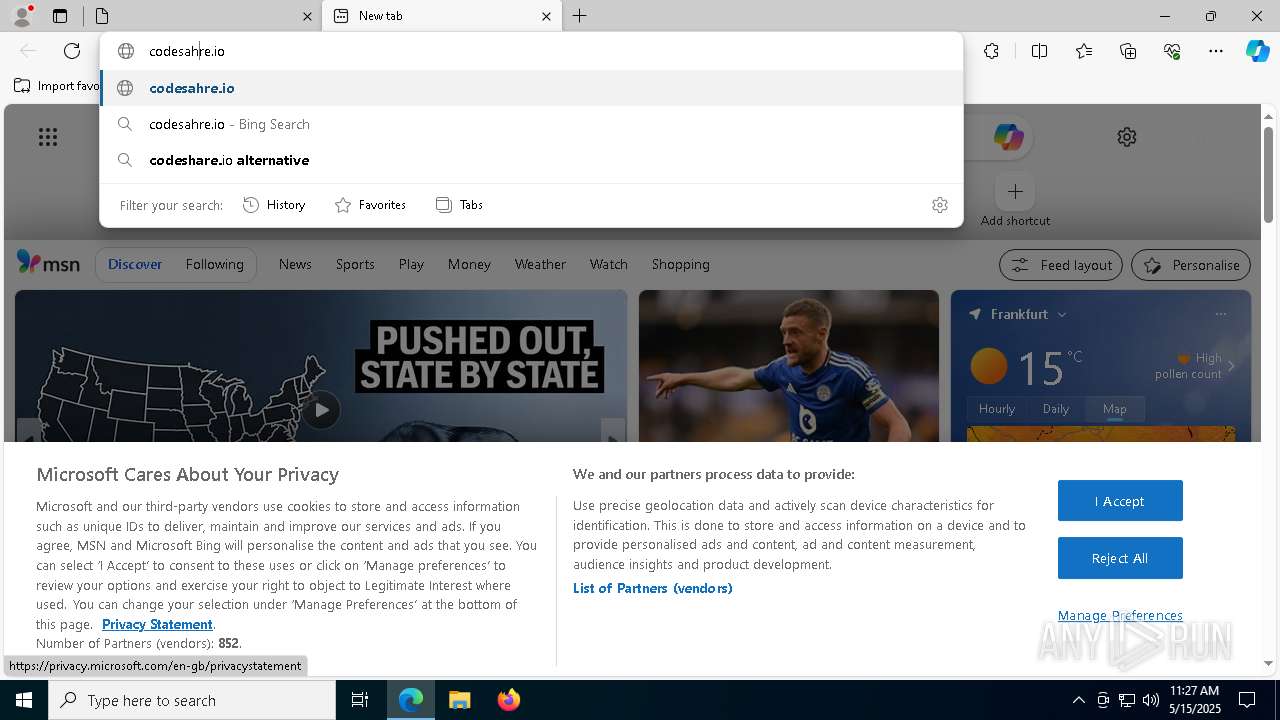Launch Firefox from the taskbar
This screenshot has width=1280, height=720.
[x=509, y=700]
